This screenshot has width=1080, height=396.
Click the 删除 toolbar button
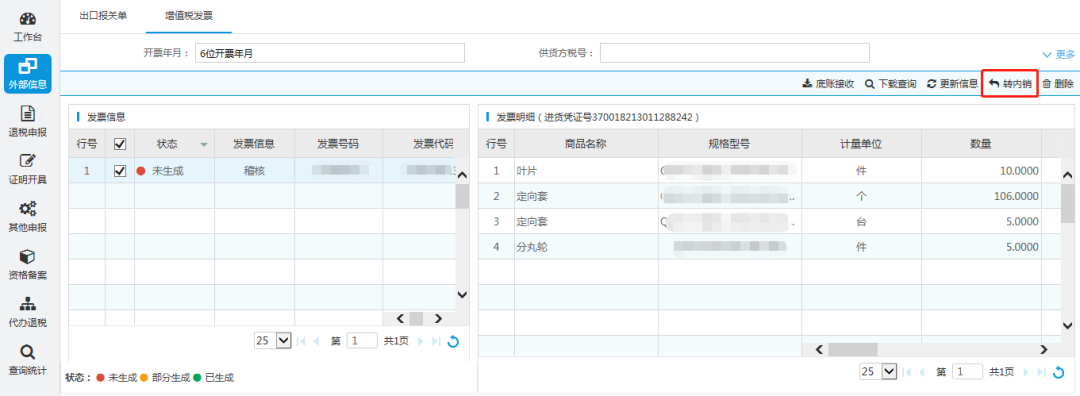pos(1058,84)
